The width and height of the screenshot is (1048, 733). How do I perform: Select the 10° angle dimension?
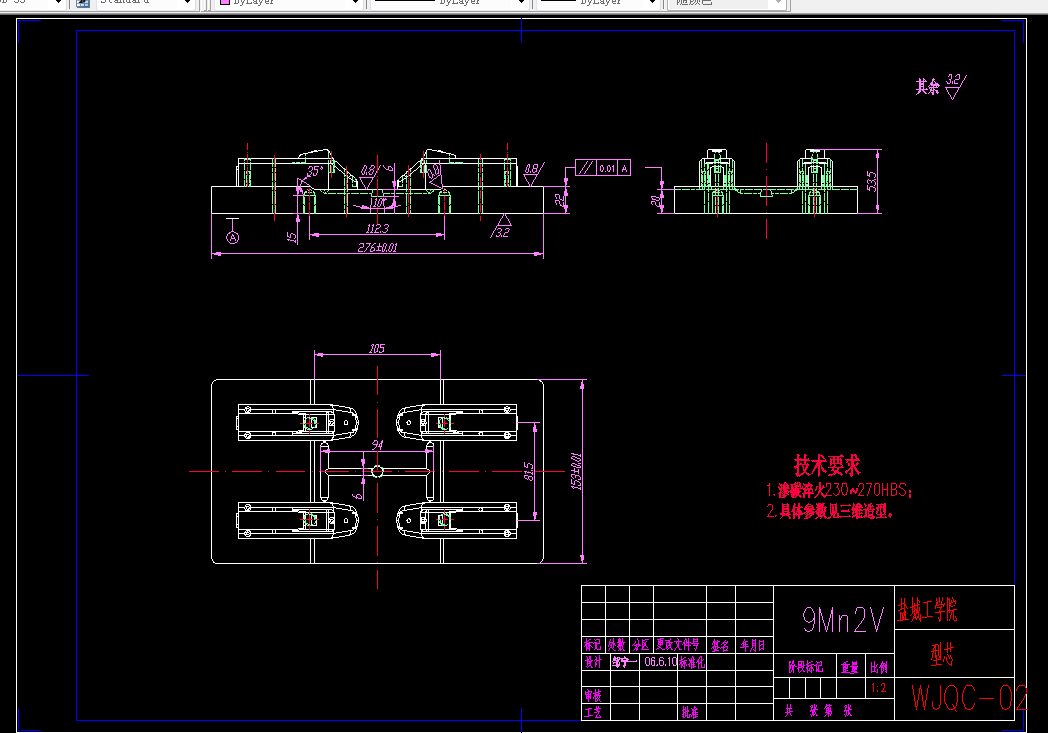378,202
